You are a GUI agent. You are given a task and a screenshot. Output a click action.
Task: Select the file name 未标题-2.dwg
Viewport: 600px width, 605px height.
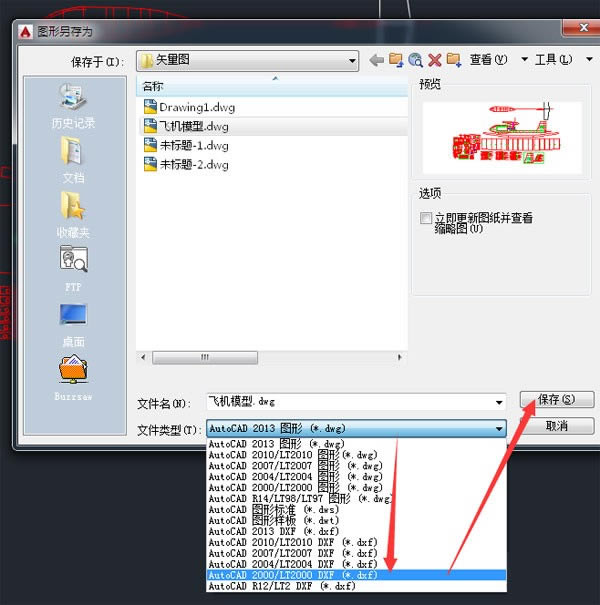(x=194, y=165)
